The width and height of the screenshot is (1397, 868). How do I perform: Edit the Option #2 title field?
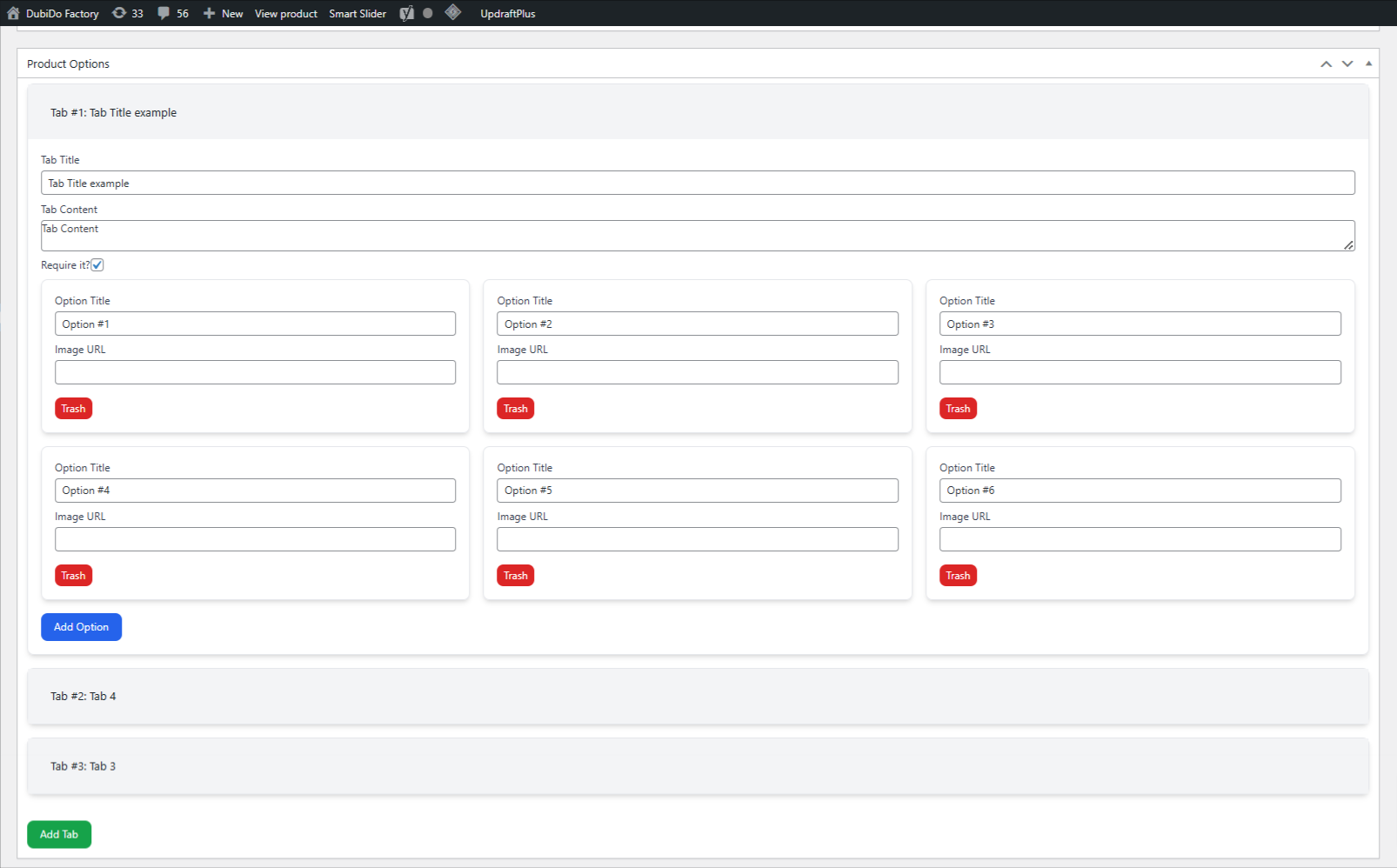click(698, 324)
